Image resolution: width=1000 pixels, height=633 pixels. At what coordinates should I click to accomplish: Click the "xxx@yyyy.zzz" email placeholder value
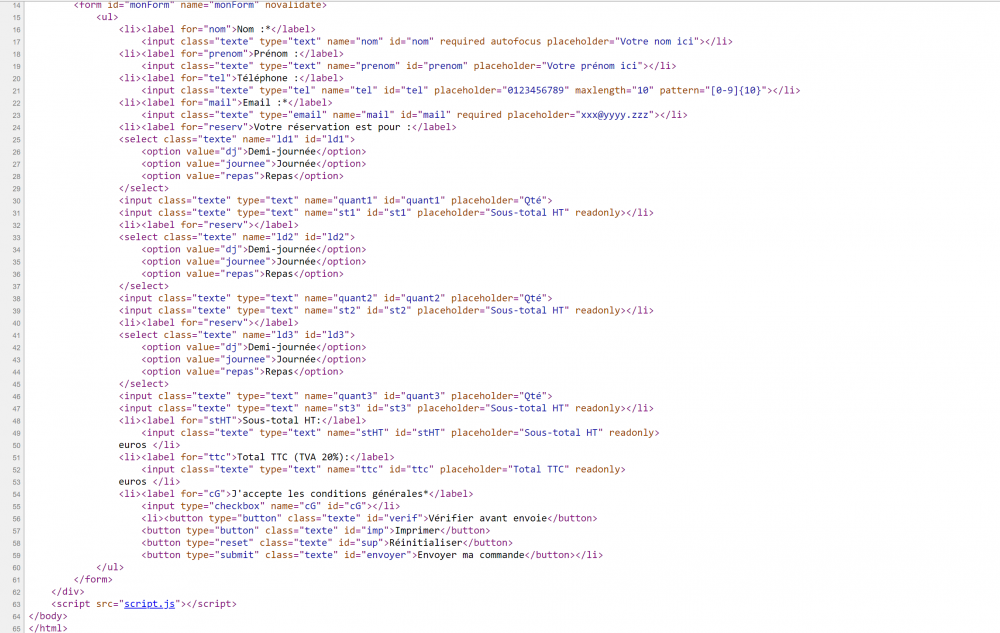pos(614,115)
